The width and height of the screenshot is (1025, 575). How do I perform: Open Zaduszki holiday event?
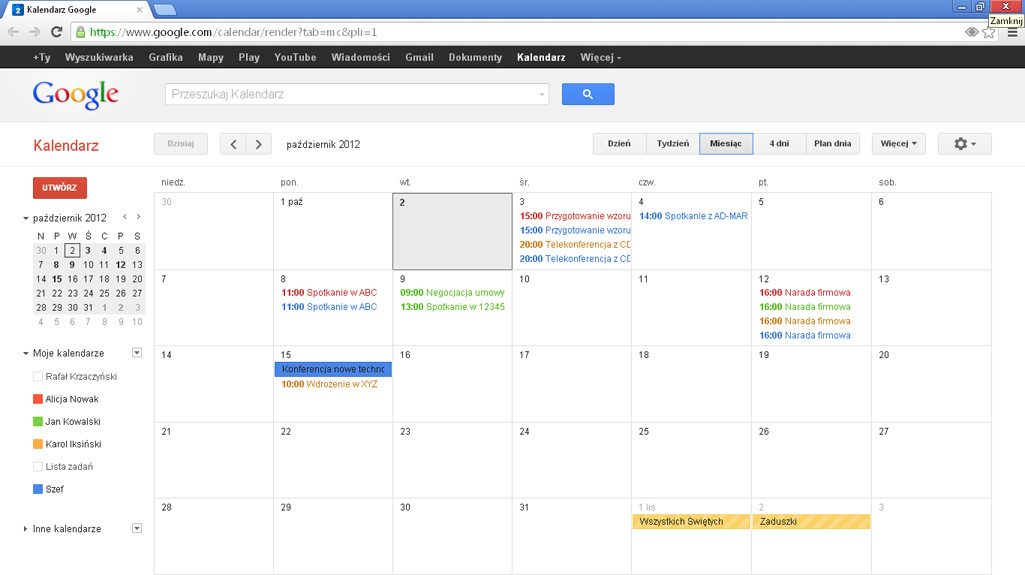coord(811,521)
